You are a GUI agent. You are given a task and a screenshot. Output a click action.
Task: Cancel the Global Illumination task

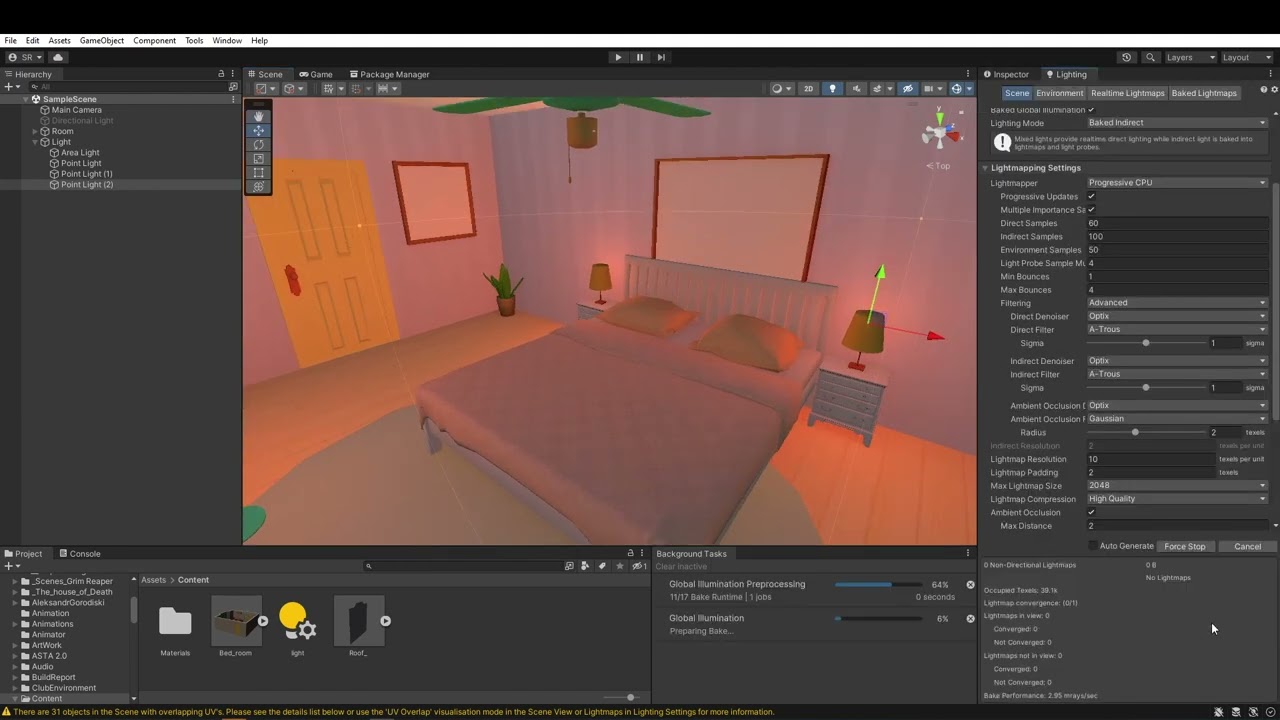[x=970, y=619]
